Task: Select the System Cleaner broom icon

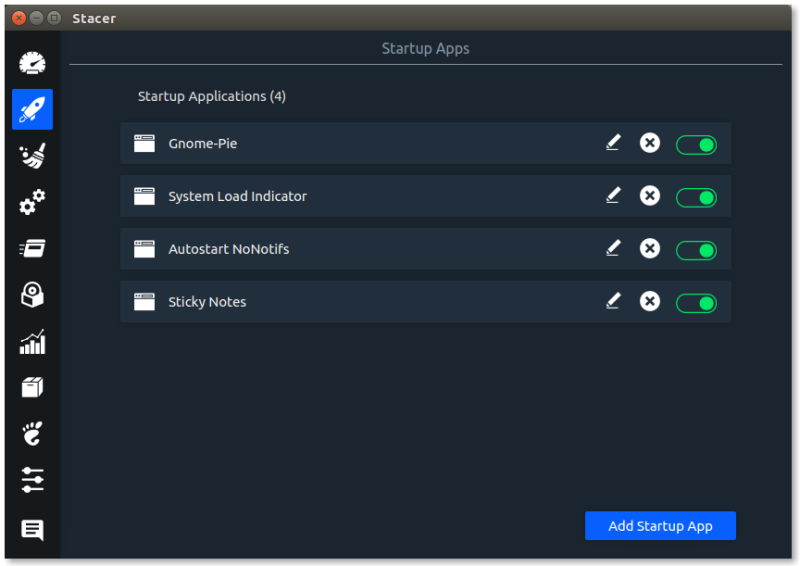Action: coord(32,156)
